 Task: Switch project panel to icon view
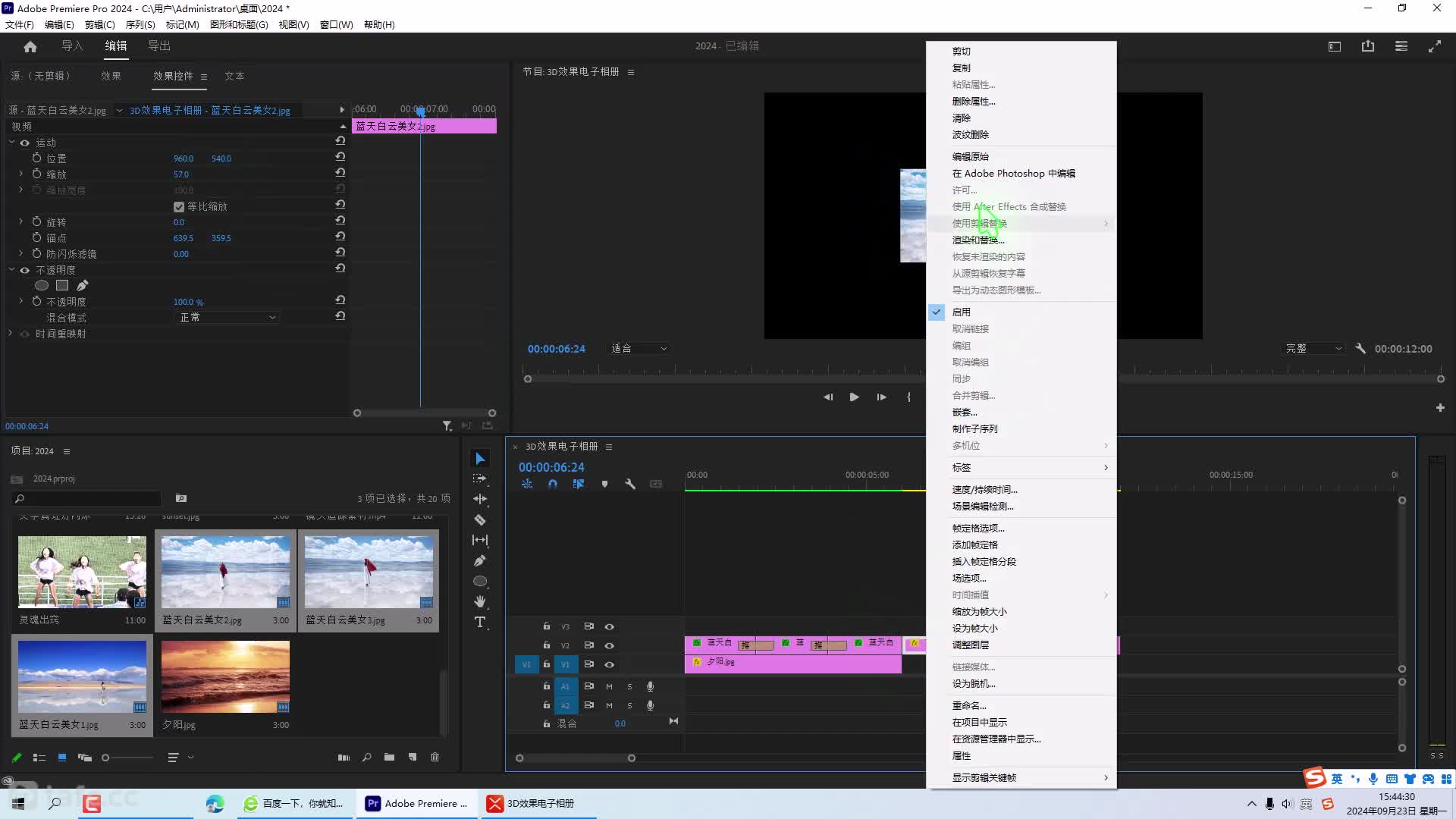pos(62,757)
